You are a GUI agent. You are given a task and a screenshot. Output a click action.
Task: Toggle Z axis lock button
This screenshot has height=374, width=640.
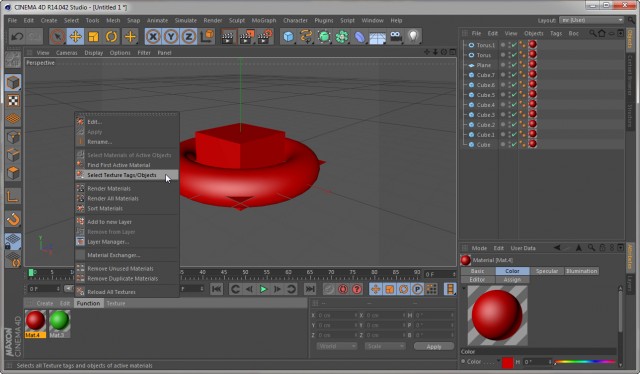(x=189, y=37)
